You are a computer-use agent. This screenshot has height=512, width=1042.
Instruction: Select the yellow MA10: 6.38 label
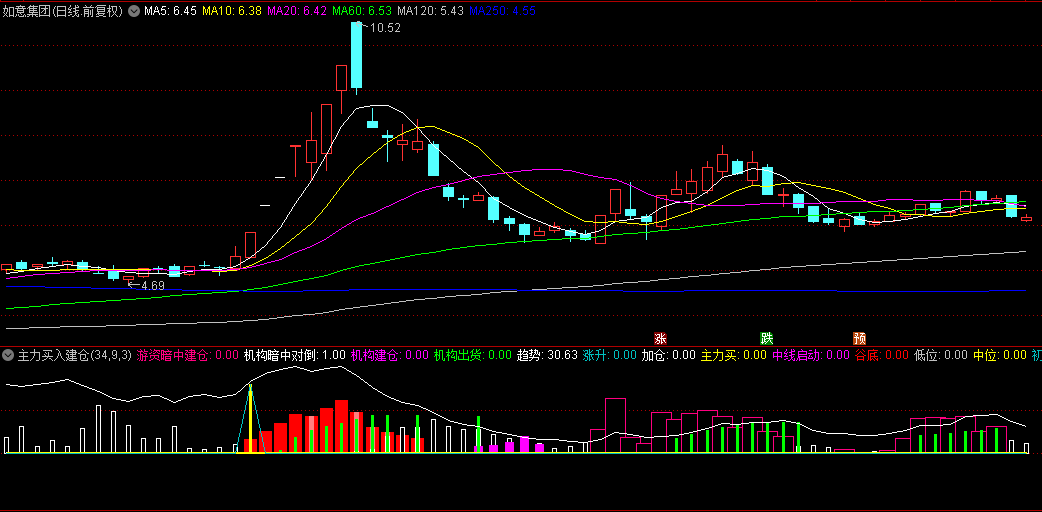click(x=232, y=11)
